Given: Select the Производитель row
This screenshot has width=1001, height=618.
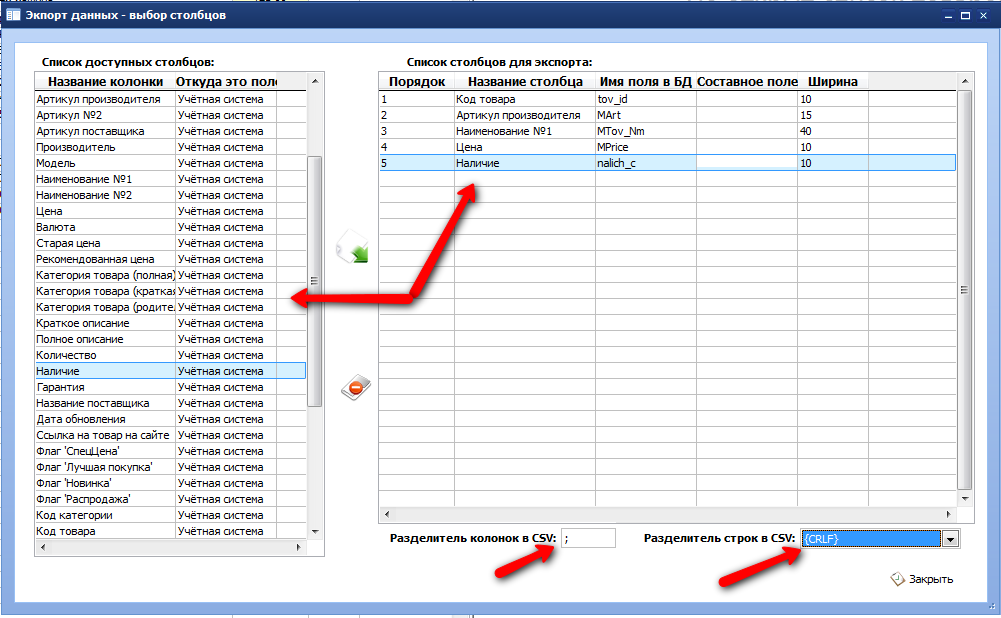Looking at the screenshot, I should coord(170,147).
